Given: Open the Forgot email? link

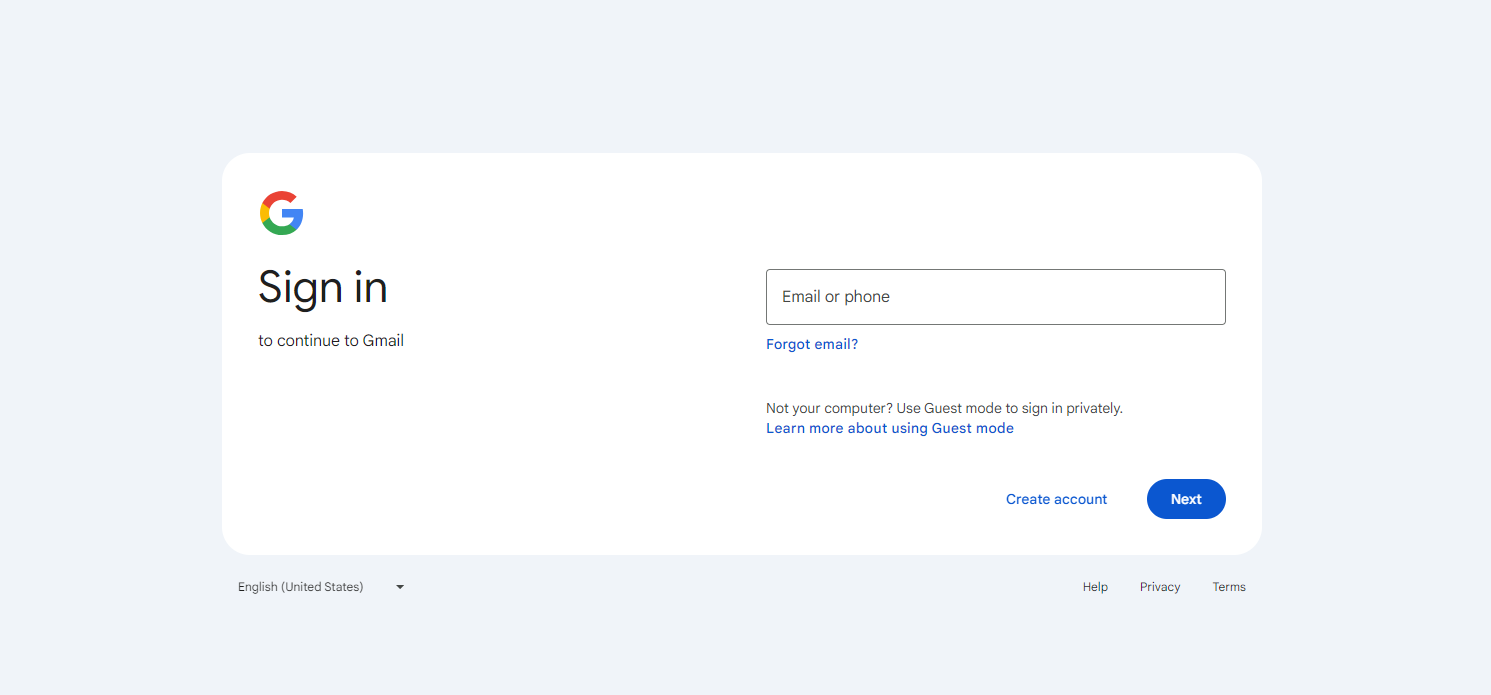Looking at the screenshot, I should [x=812, y=344].
